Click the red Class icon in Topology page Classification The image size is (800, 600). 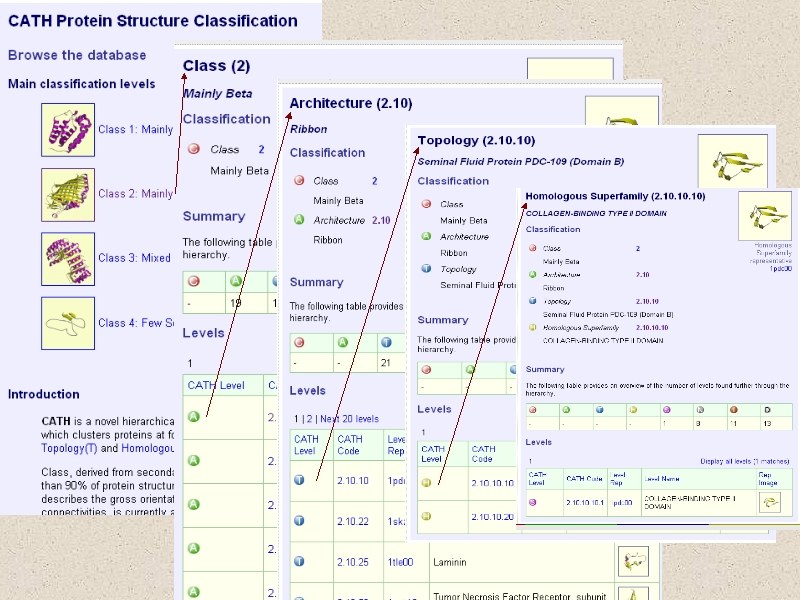click(427, 204)
